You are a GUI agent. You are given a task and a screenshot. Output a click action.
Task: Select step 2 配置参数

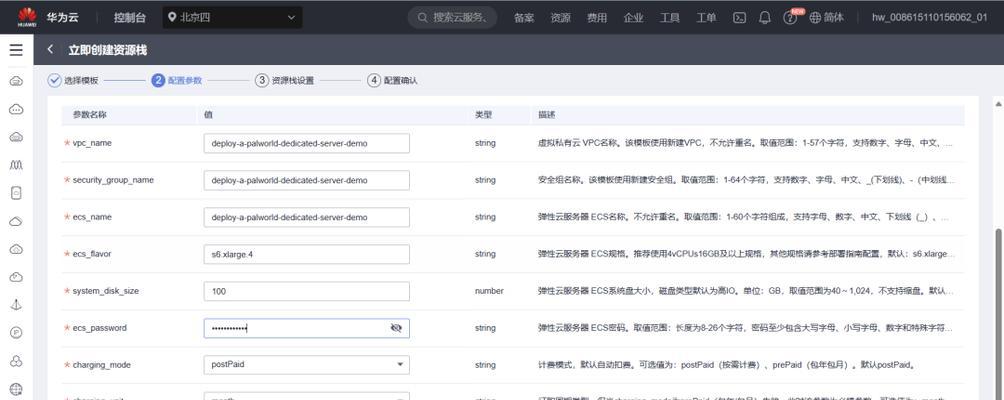pos(177,81)
